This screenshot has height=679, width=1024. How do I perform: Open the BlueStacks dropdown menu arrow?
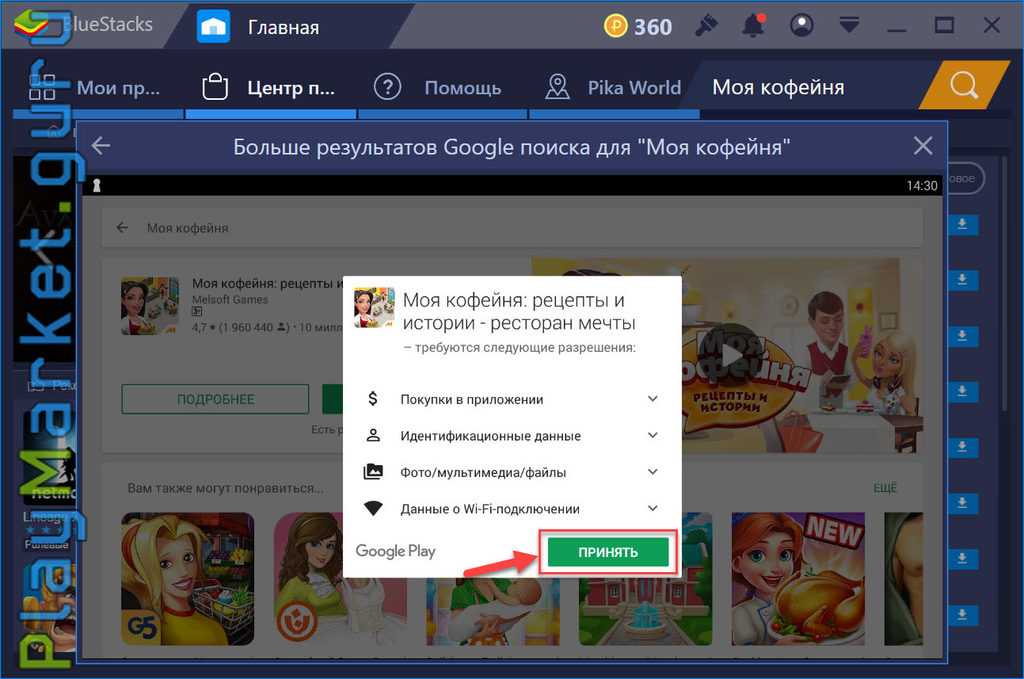(x=849, y=26)
